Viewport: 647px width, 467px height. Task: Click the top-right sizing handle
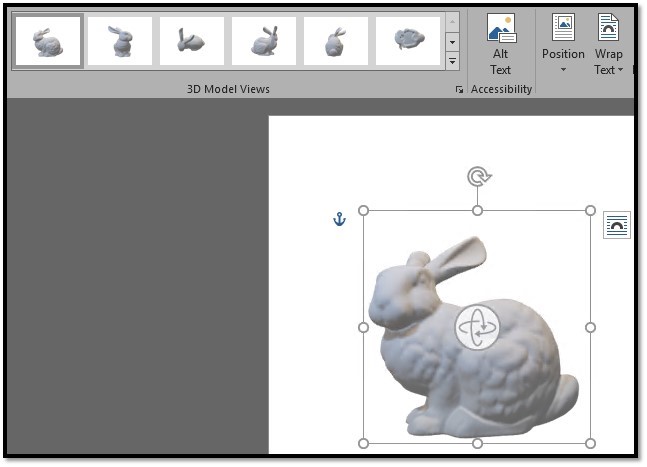pyautogui.click(x=590, y=211)
